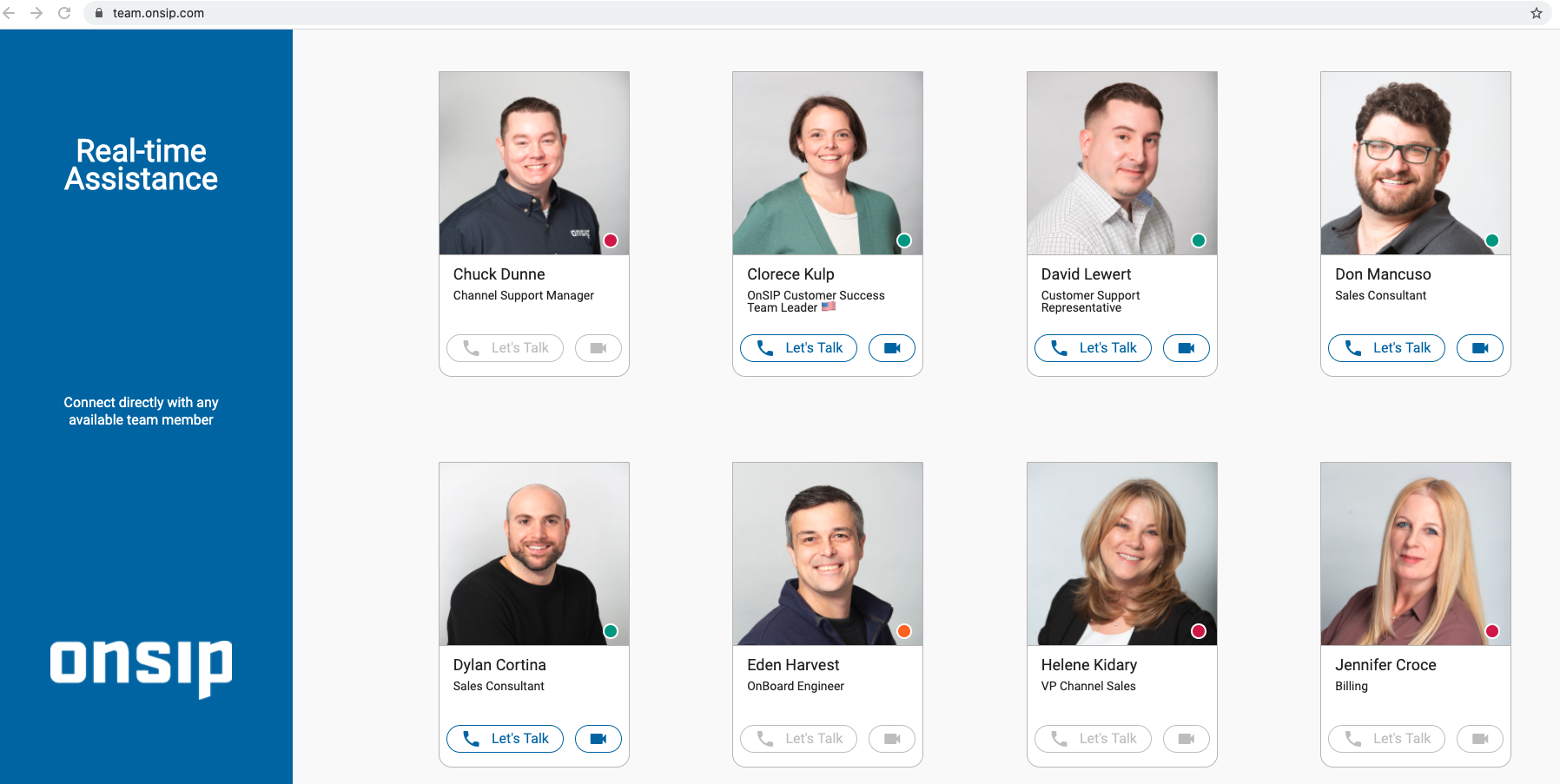Launch a video call with Dylan Cortina
This screenshot has width=1560, height=784.
[x=598, y=739]
